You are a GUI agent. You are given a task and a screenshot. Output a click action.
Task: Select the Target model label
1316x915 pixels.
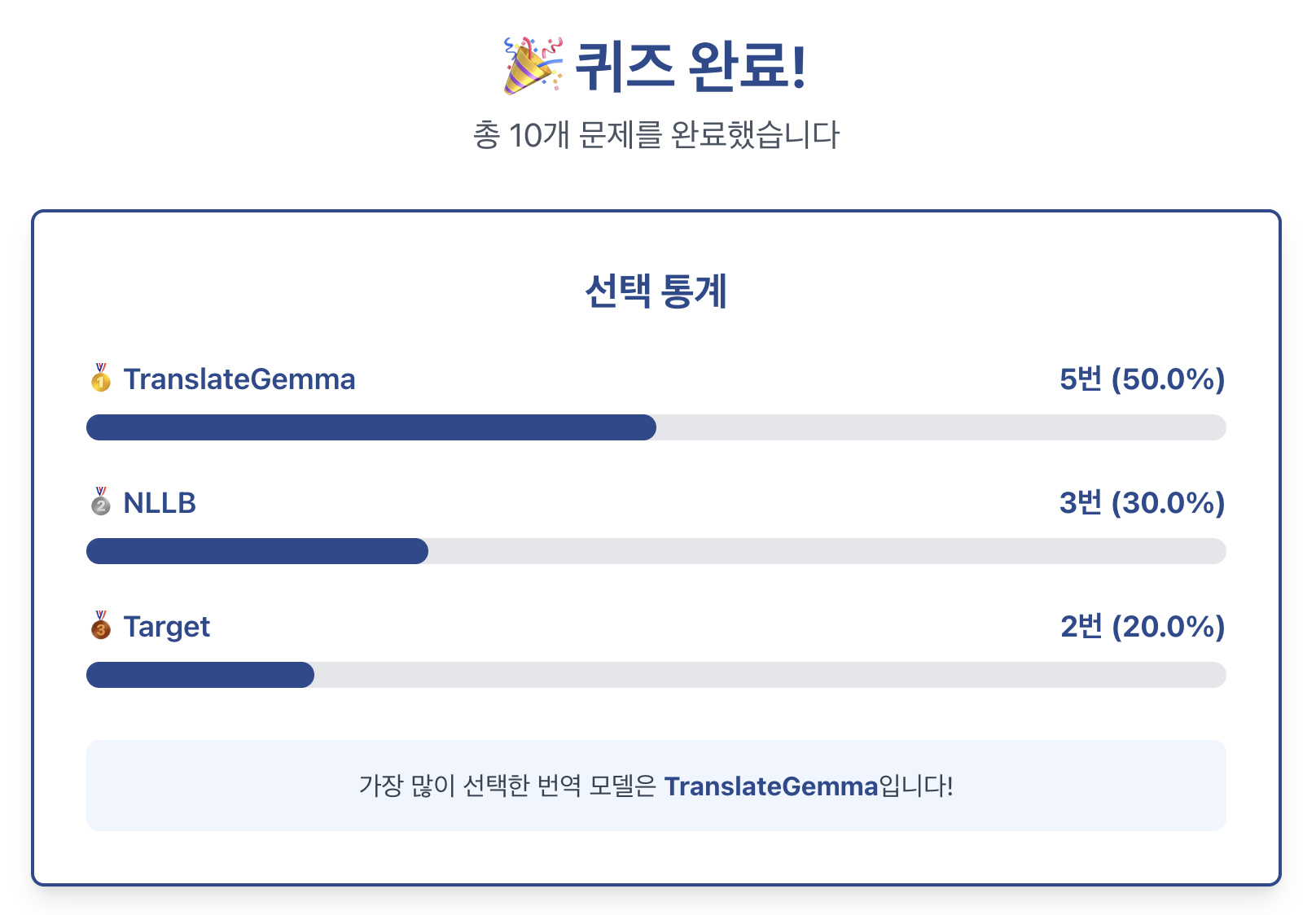(x=167, y=627)
